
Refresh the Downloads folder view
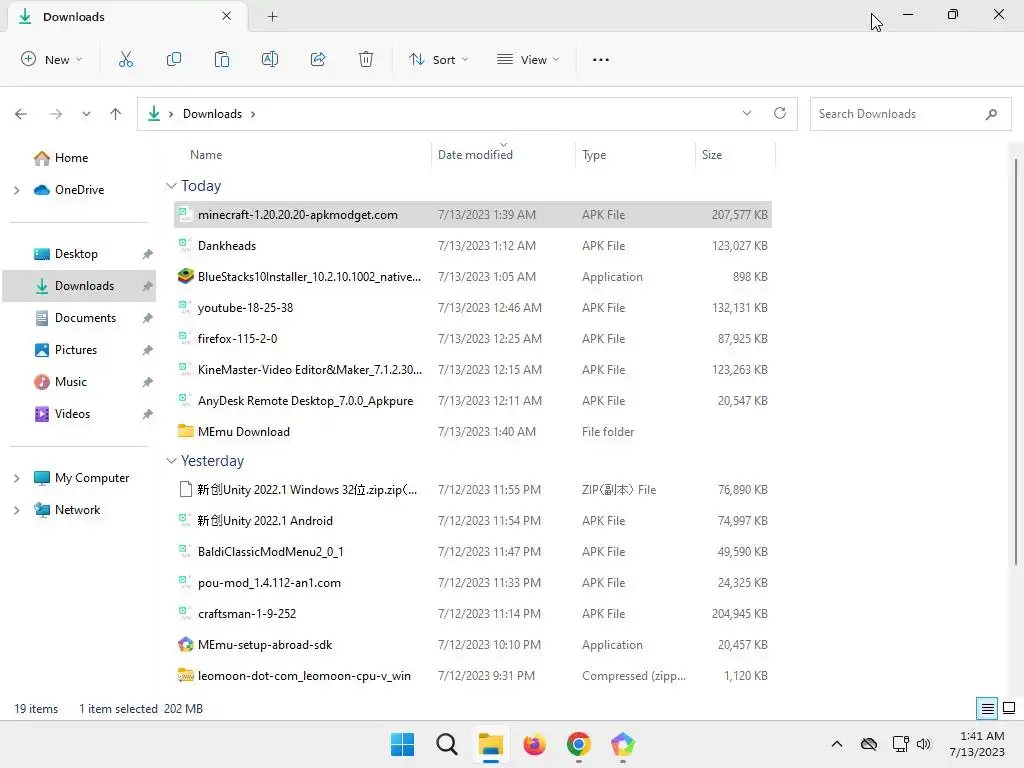click(780, 114)
